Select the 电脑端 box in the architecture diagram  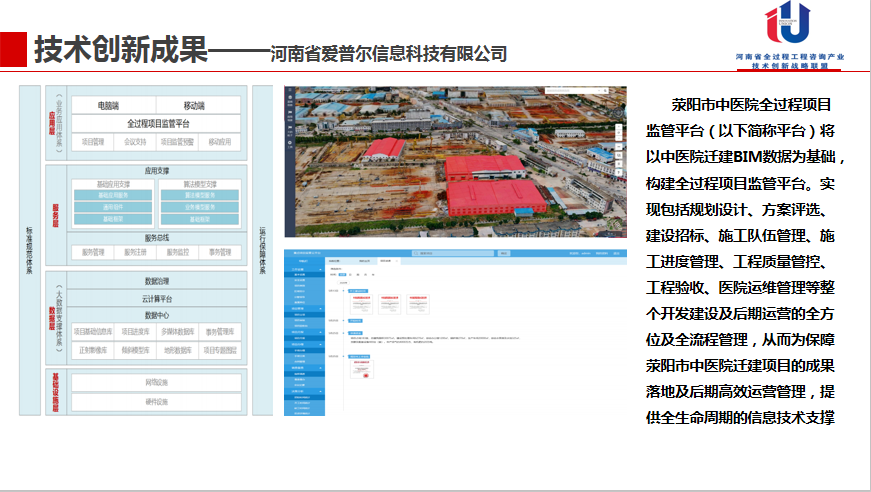pyautogui.click(x=109, y=105)
